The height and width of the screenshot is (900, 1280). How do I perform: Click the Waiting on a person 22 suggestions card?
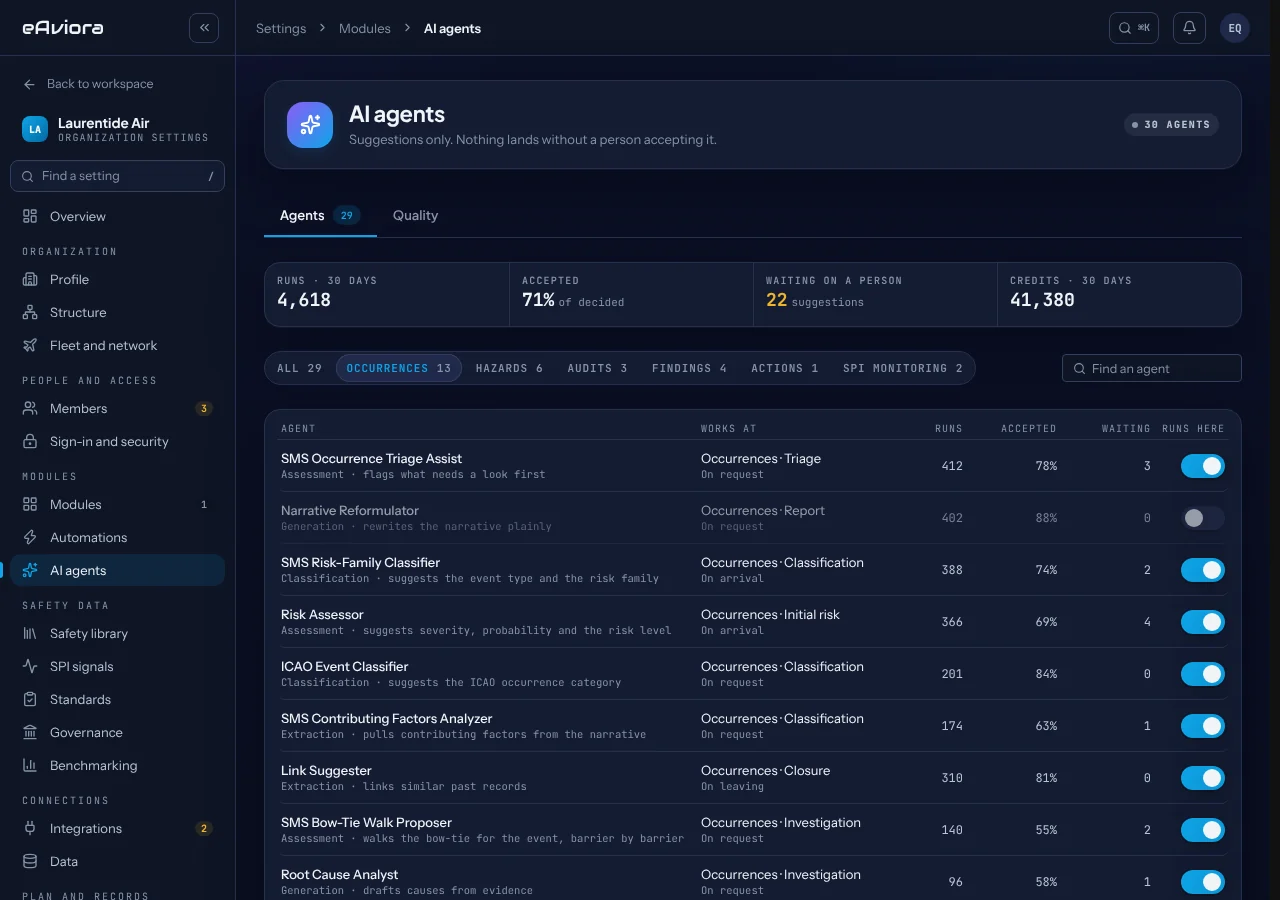pos(875,294)
